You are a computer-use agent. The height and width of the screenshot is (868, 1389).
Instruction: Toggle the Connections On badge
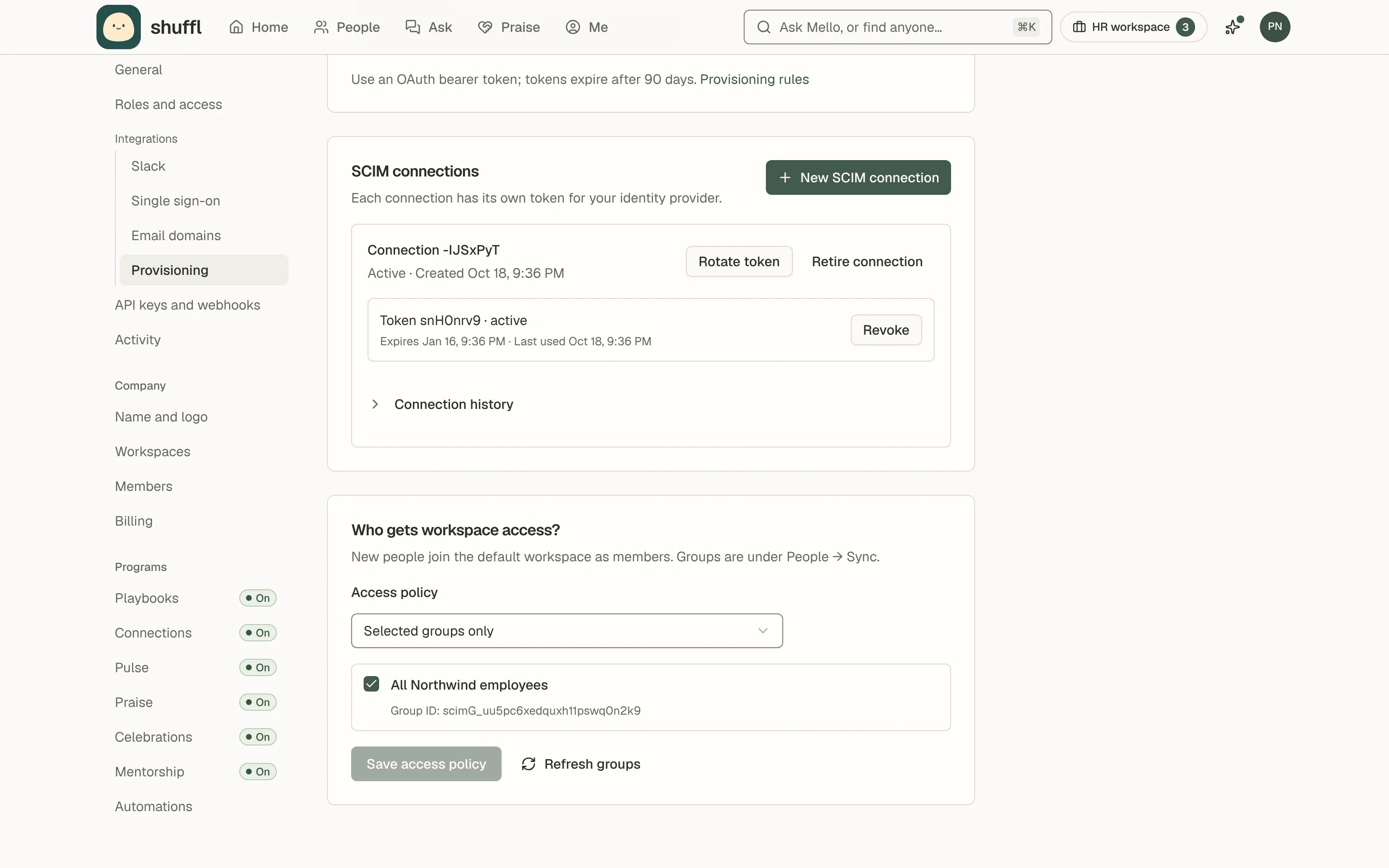click(x=258, y=633)
